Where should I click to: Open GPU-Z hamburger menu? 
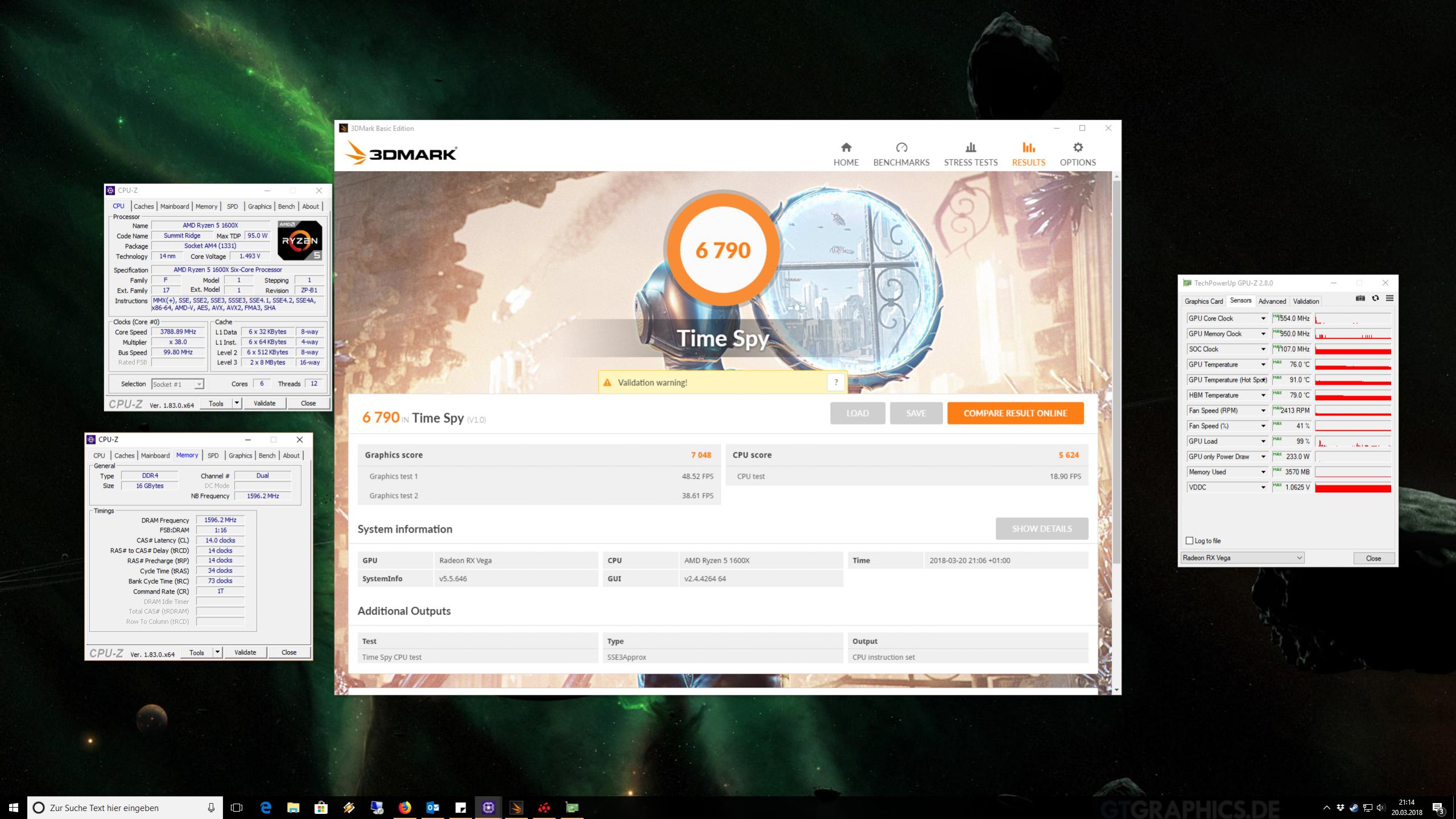coord(1389,298)
